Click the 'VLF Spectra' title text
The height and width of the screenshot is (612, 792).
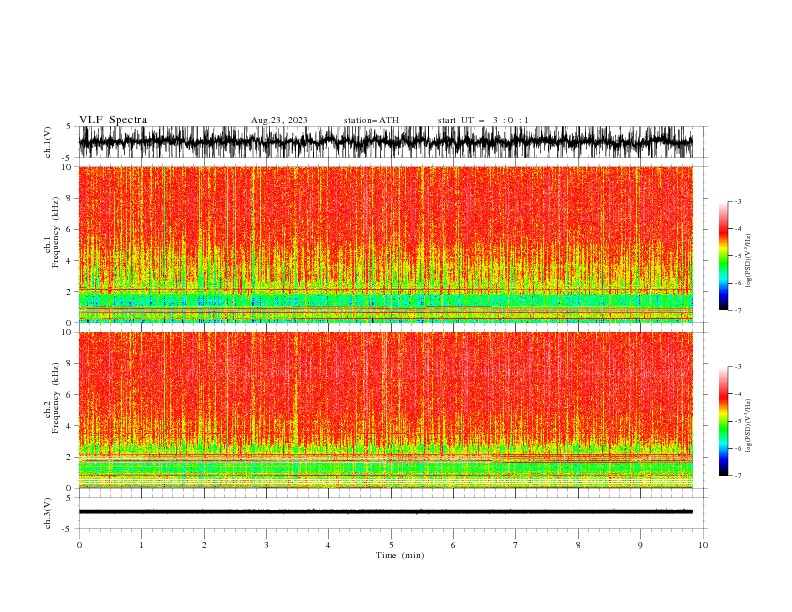[113, 120]
